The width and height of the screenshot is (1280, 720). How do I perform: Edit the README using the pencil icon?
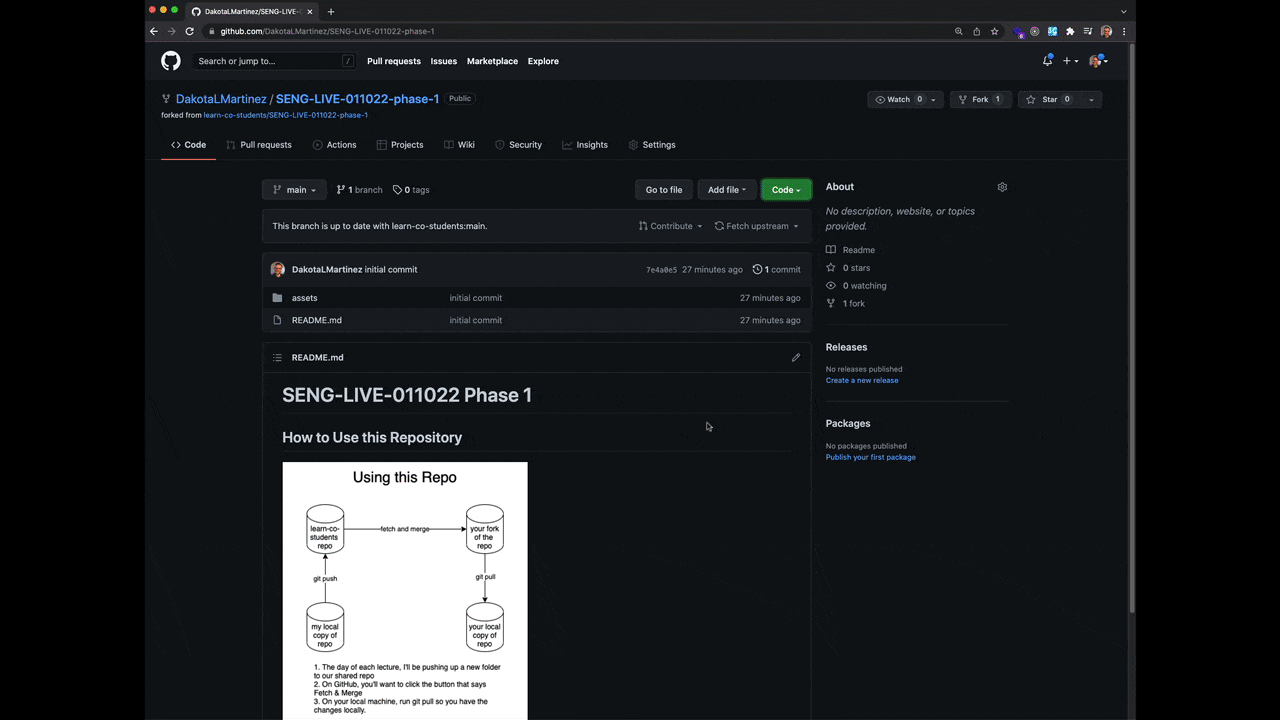click(795, 357)
